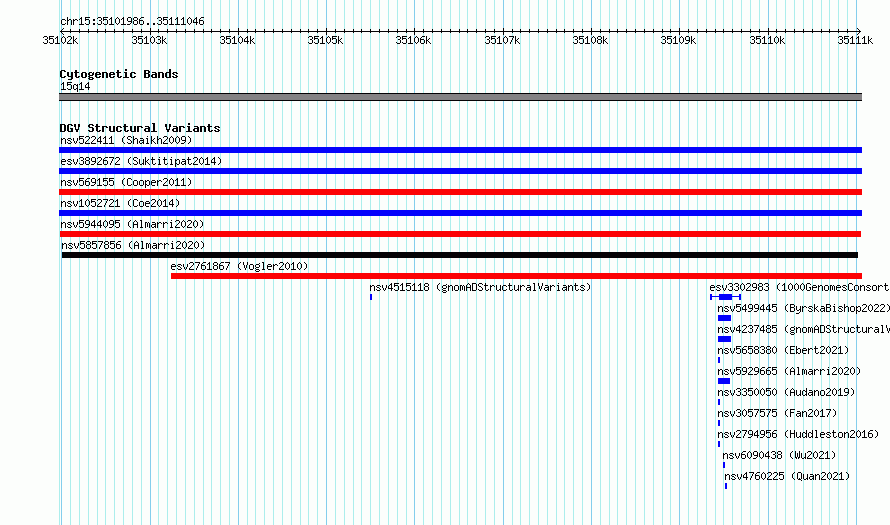Select the black bar under nsv5857856
The height and width of the screenshot is (525, 890).
[x=460, y=255]
